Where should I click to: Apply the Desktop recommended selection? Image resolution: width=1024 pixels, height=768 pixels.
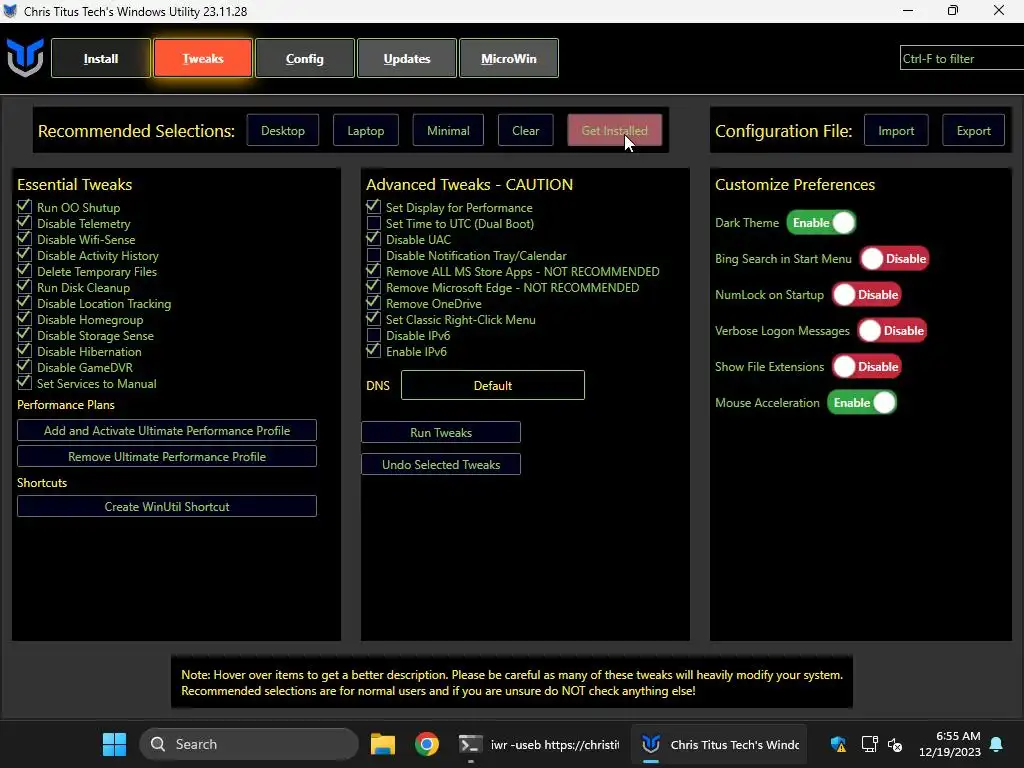pyautogui.click(x=283, y=131)
